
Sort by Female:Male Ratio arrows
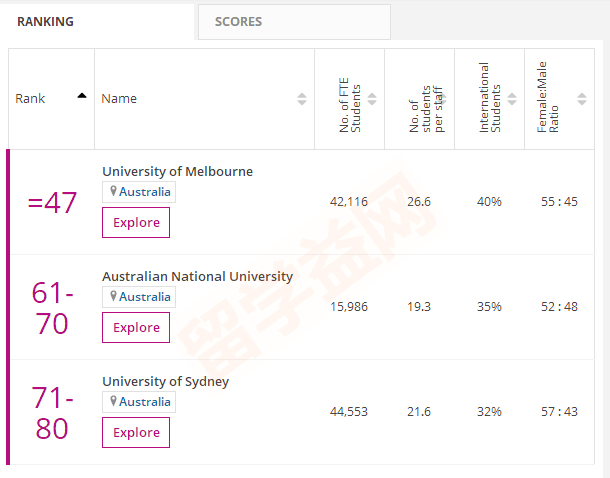coord(582,99)
